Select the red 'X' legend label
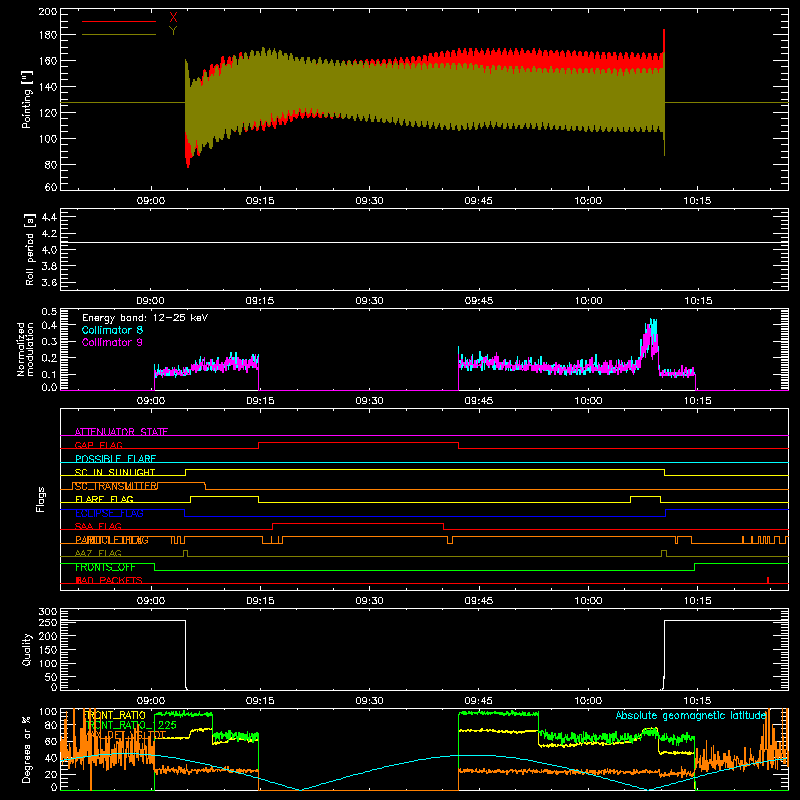The image size is (800, 800). pyautogui.click(x=173, y=18)
